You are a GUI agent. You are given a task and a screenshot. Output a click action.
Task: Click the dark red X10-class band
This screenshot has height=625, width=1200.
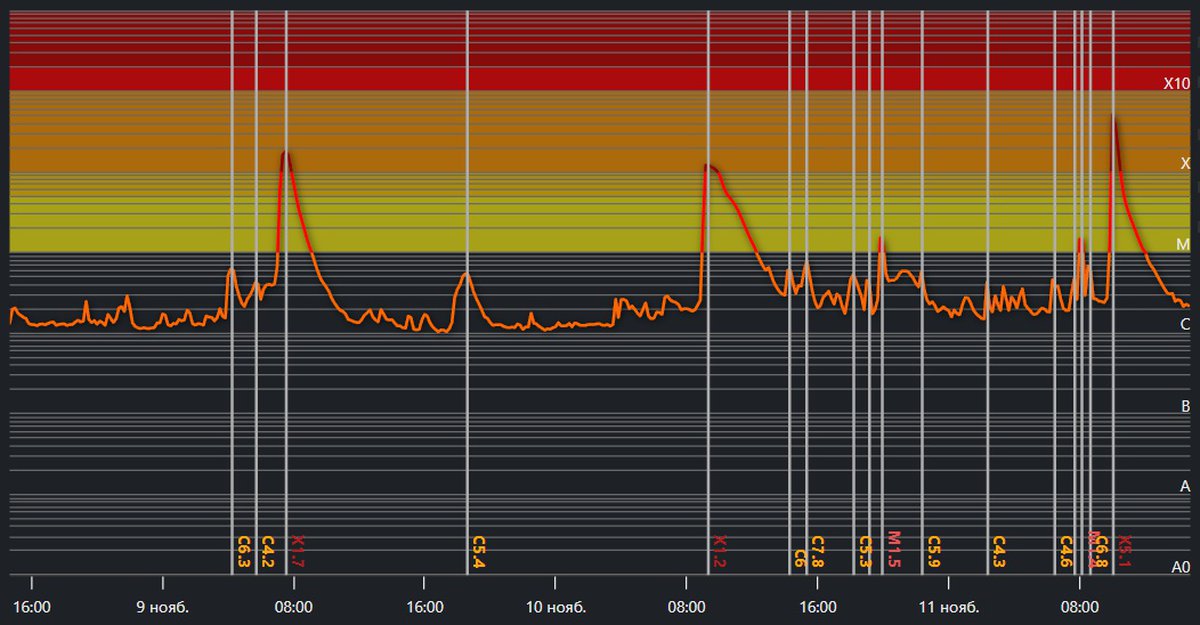[x=500, y=50]
